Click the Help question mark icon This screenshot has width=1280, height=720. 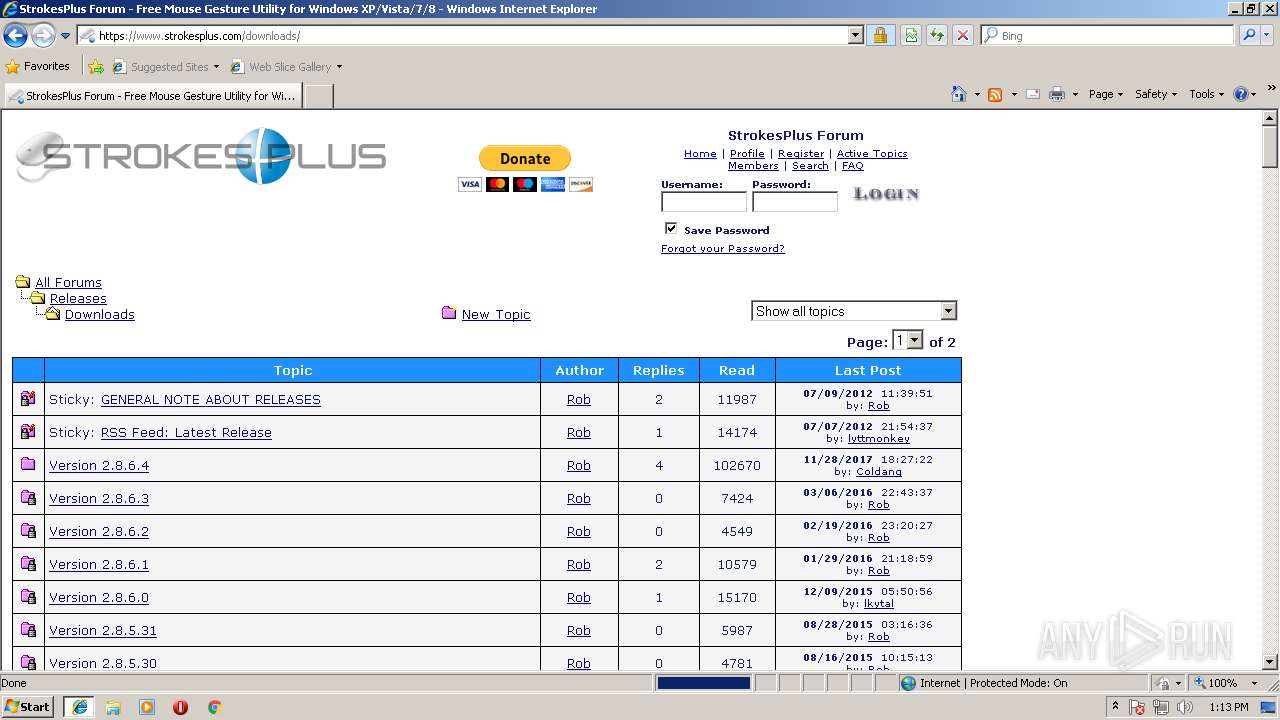point(1241,94)
